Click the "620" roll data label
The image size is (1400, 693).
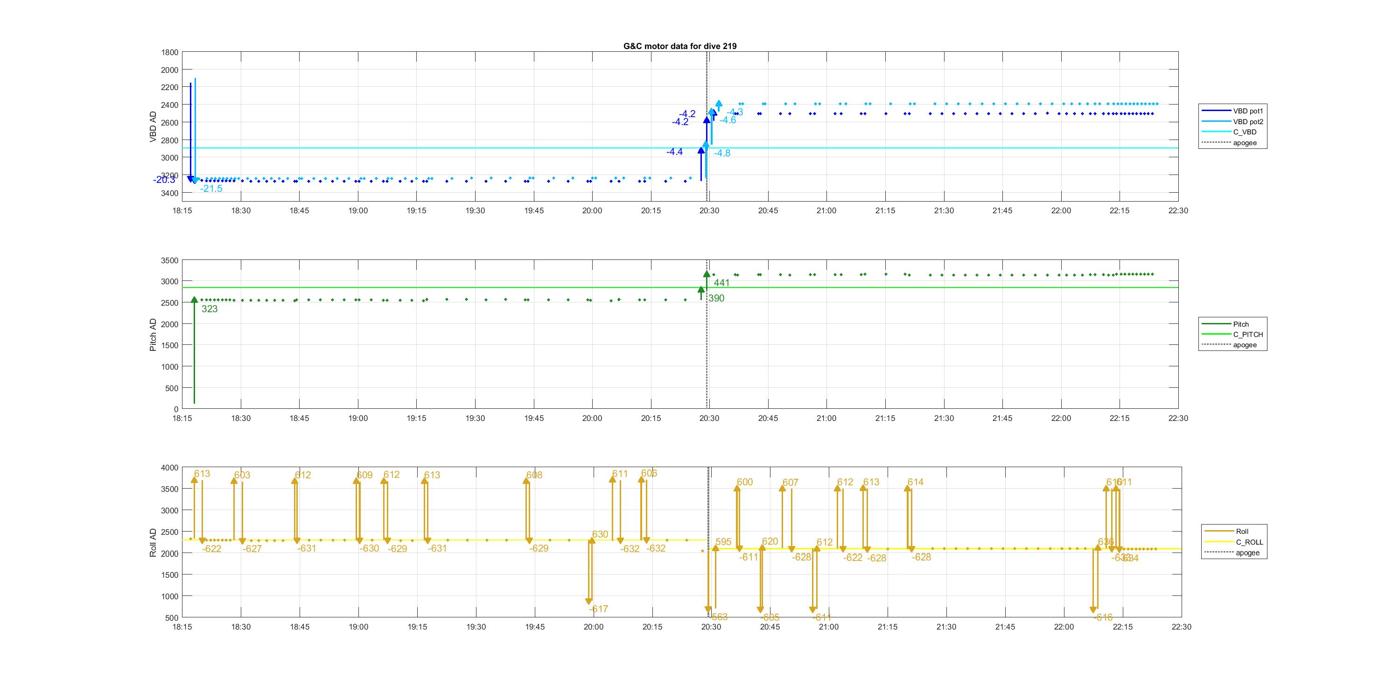coord(770,542)
